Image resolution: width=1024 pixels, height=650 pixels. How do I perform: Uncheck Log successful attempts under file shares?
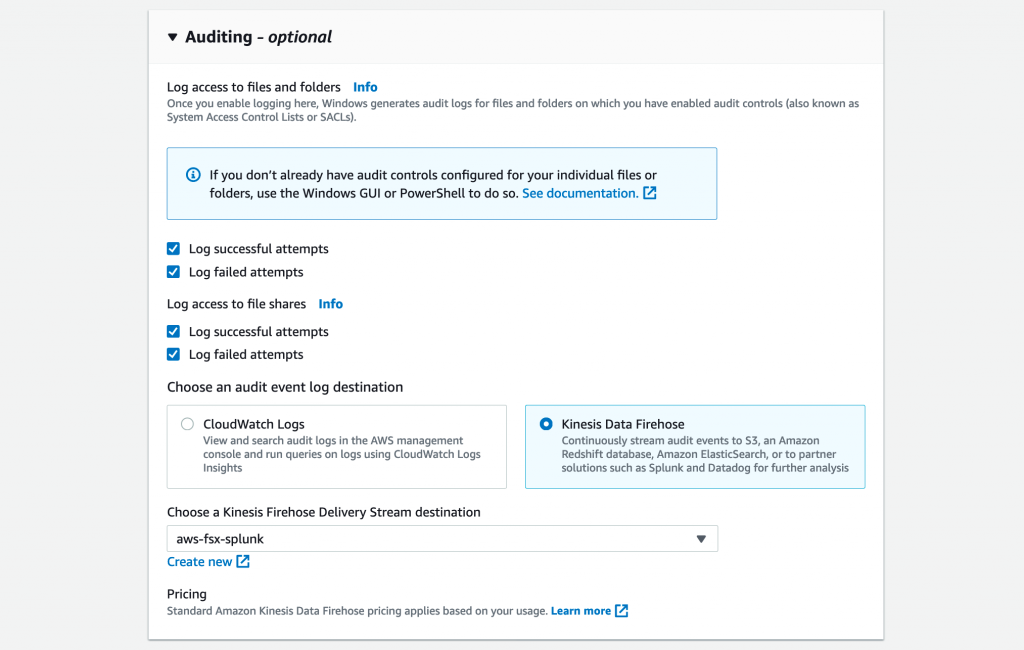173,331
